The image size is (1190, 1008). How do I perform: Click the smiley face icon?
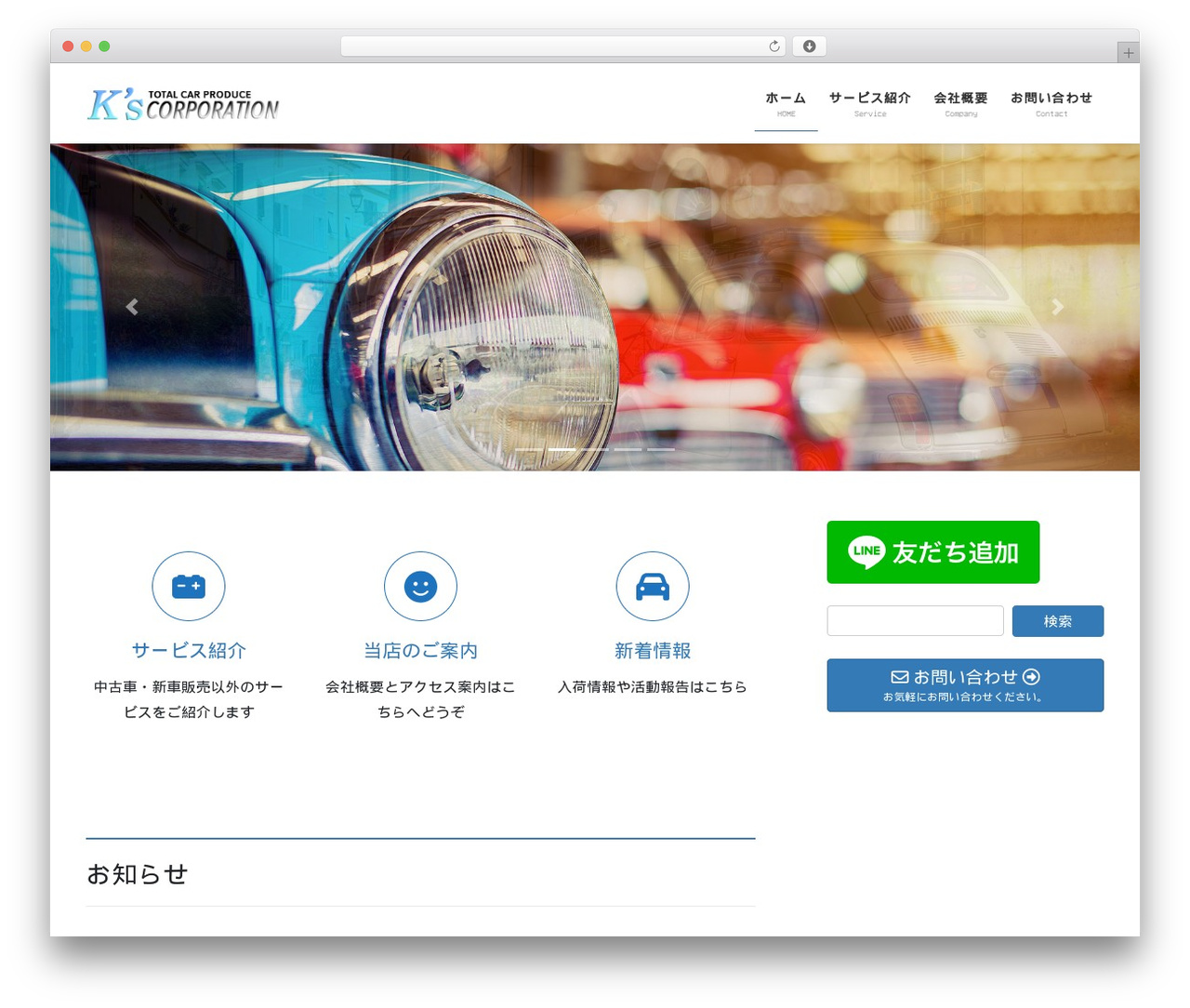pos(420,586)
